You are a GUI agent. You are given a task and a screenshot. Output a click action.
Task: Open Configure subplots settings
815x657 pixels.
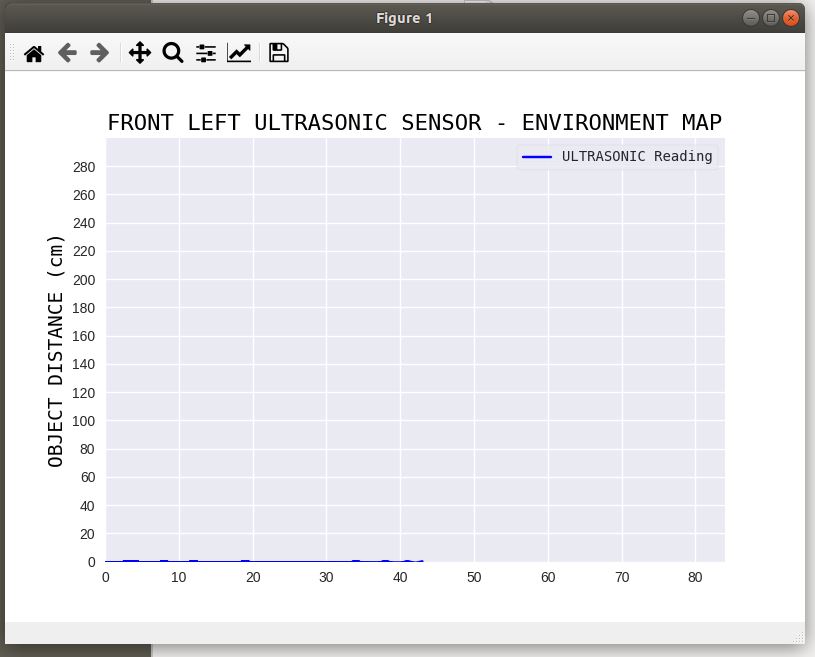[x=206, y=53]
